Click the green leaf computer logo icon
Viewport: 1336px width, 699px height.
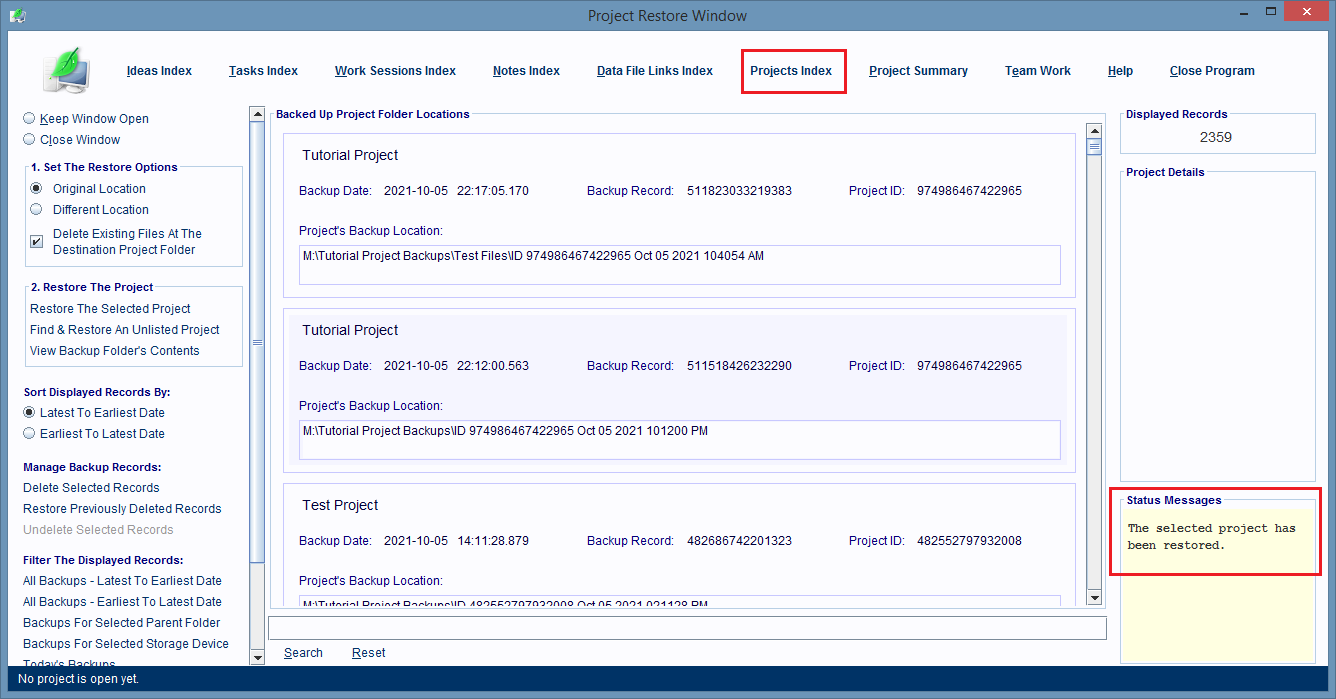coord(68,71)
